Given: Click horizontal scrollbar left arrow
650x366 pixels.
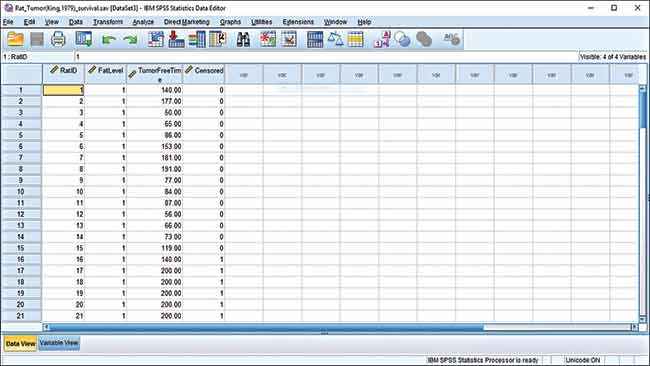Looking at the screenshot, I should click(46, 327).
